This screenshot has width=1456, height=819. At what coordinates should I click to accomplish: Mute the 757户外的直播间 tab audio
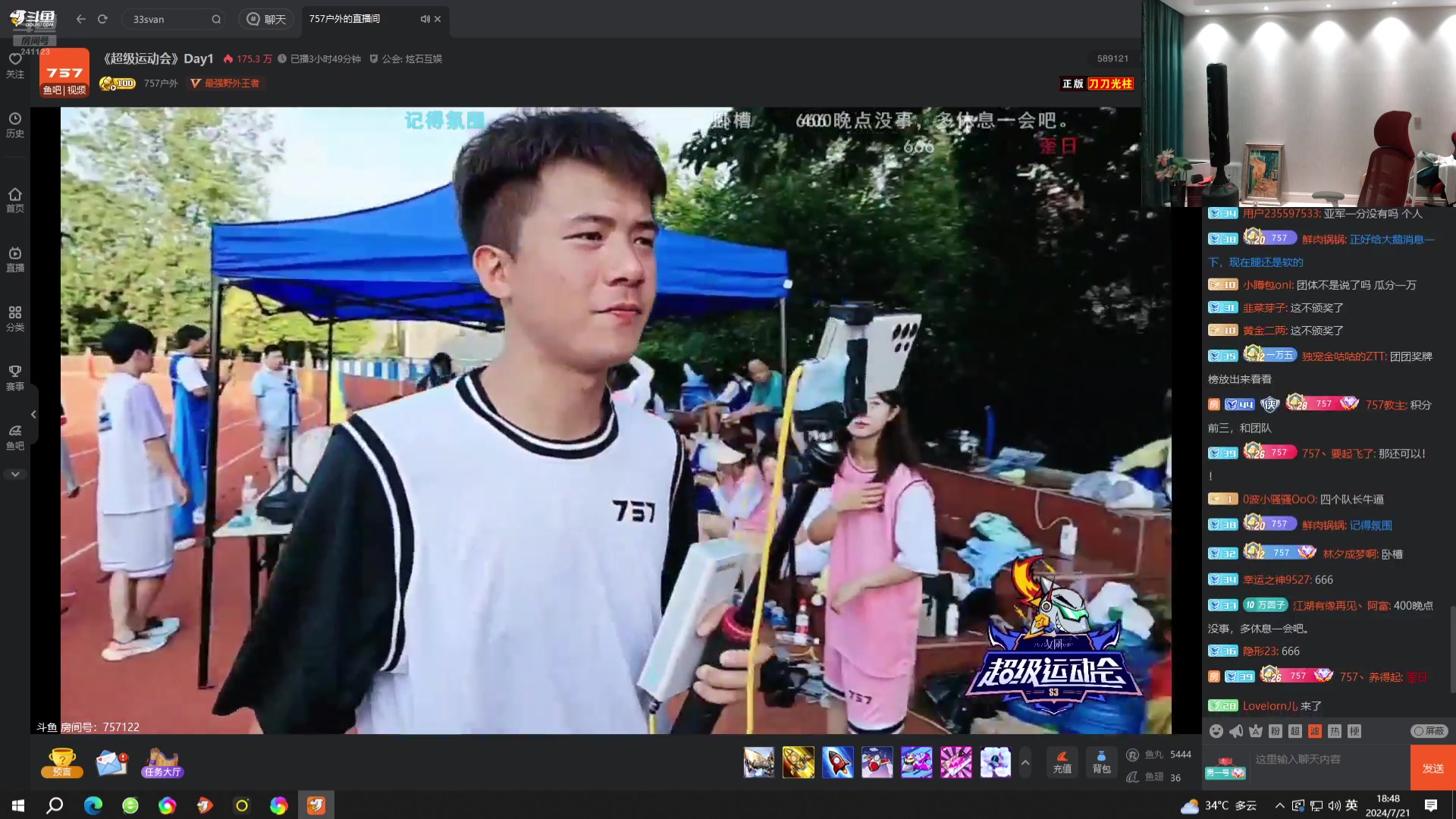pos(425,19)
